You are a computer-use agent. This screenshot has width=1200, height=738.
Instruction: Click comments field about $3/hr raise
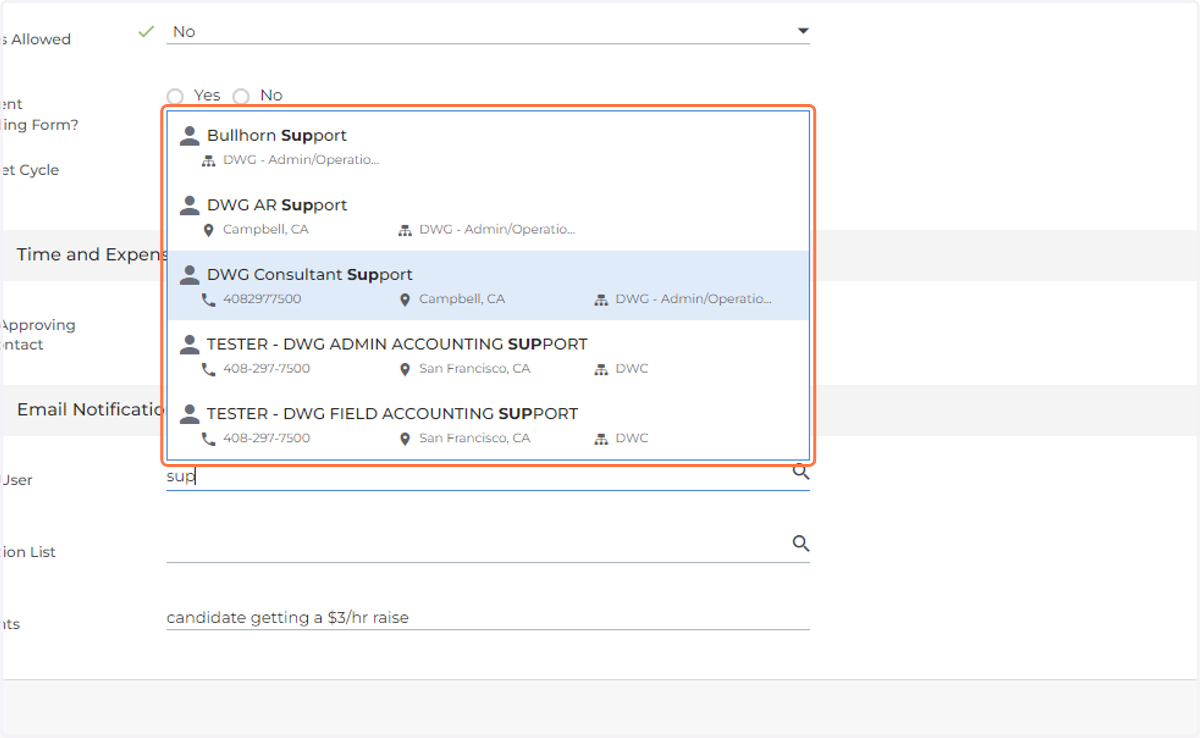point(488,618)
